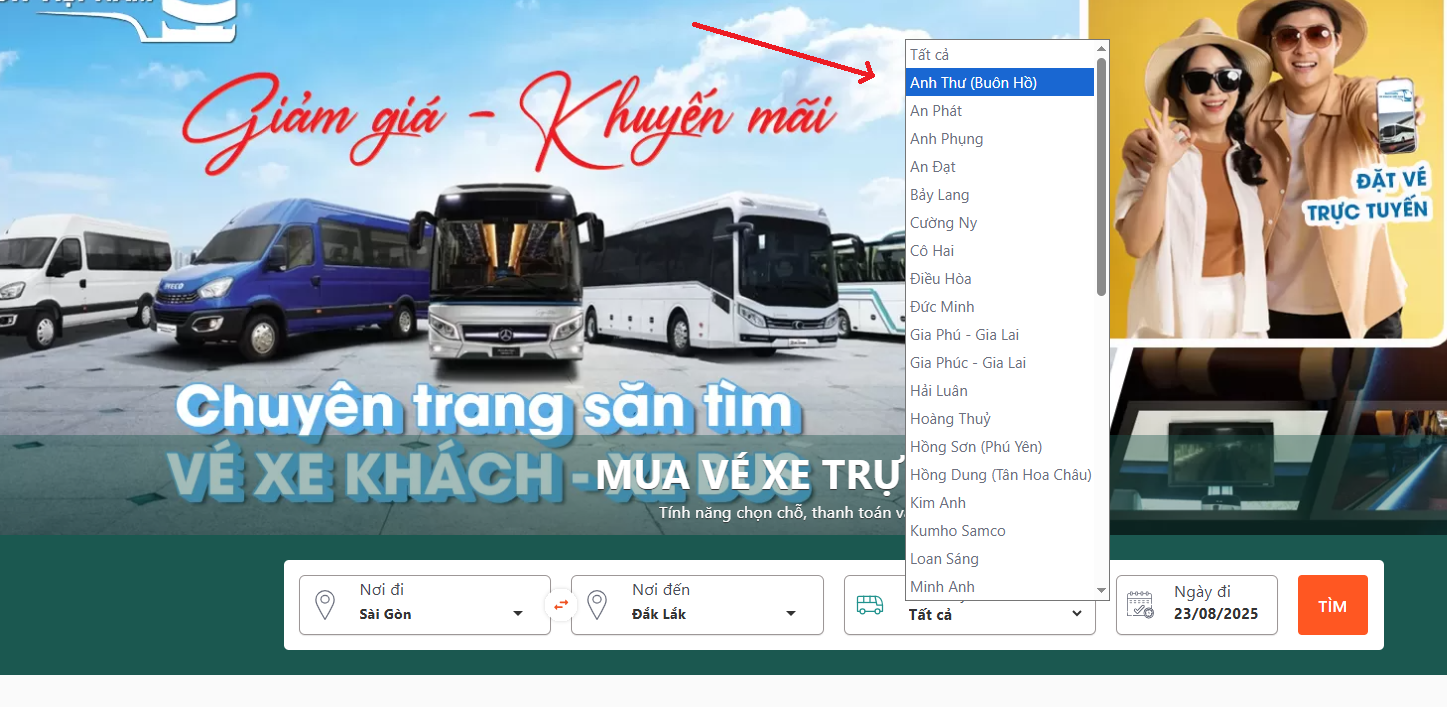
Task: Select Cường Ny from the list
Action: coord(1000,223)
